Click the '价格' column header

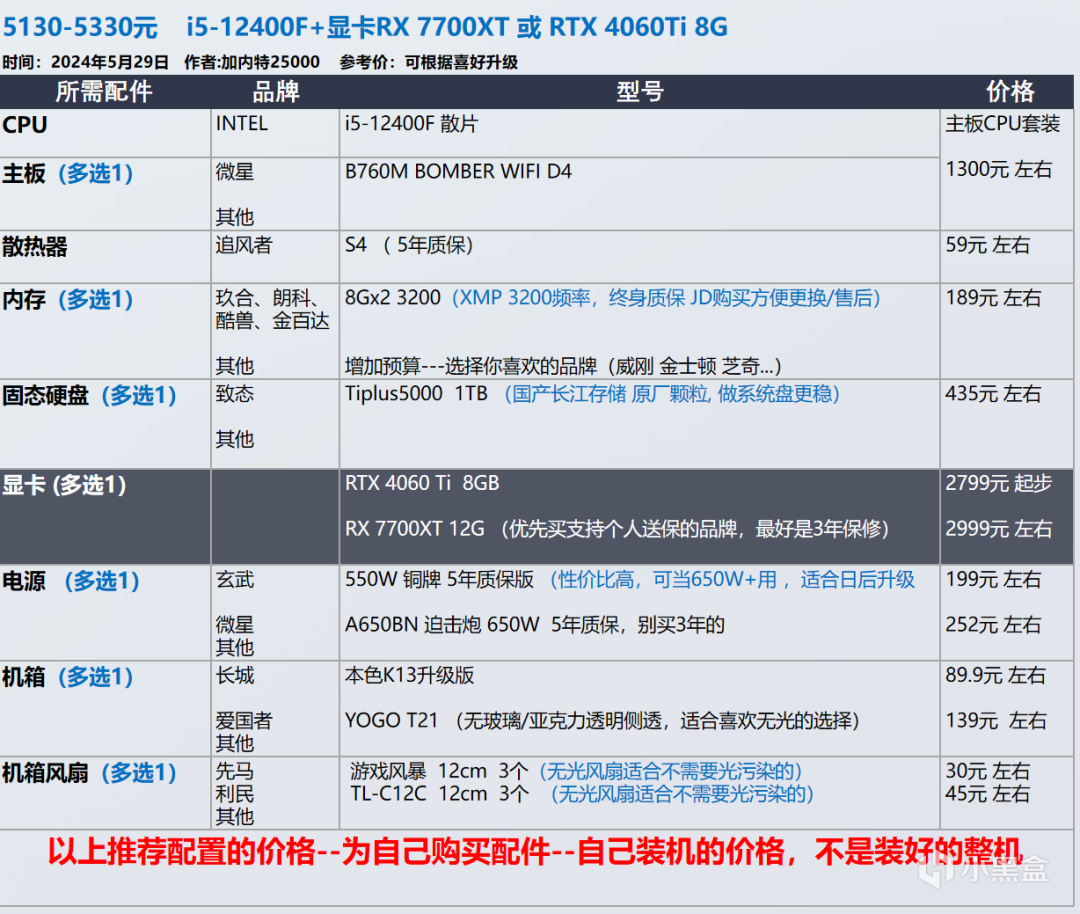tap(1010, 92)
